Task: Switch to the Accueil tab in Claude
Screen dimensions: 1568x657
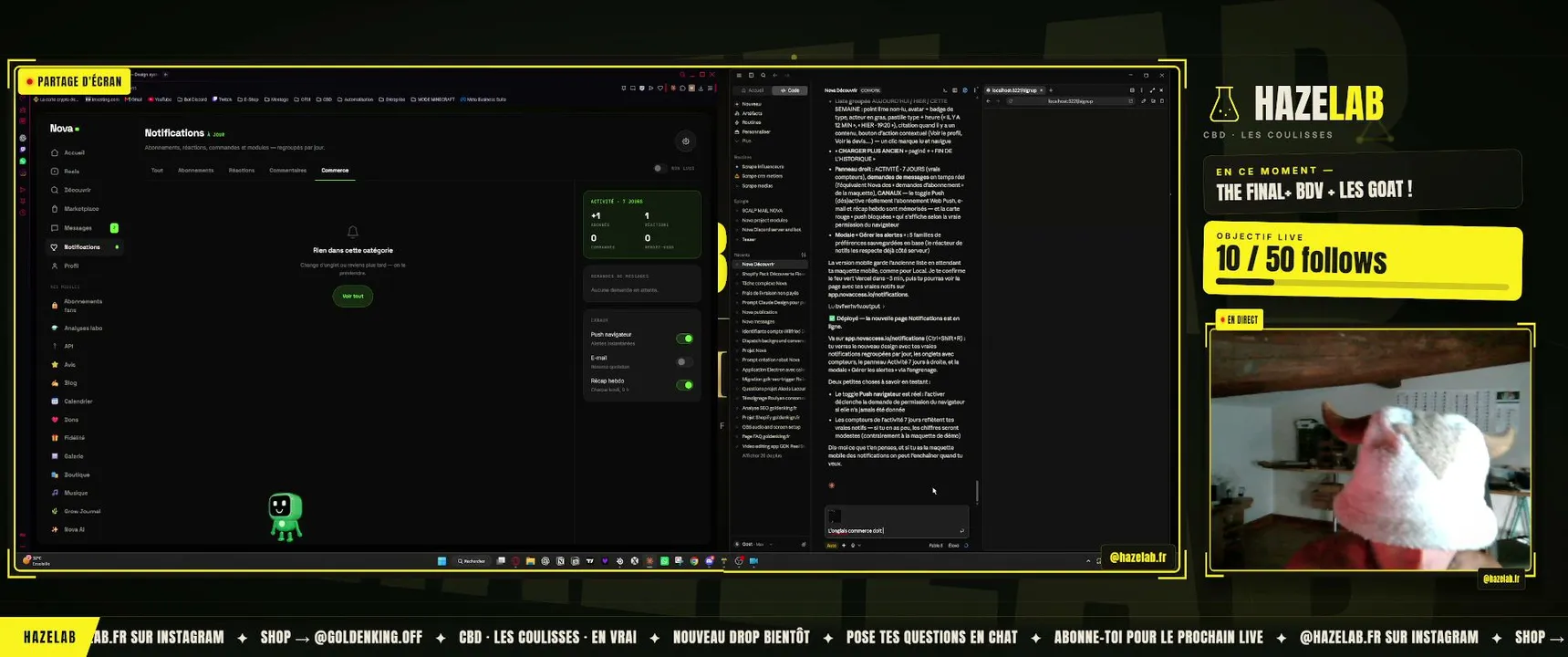Action: (753, 90)
